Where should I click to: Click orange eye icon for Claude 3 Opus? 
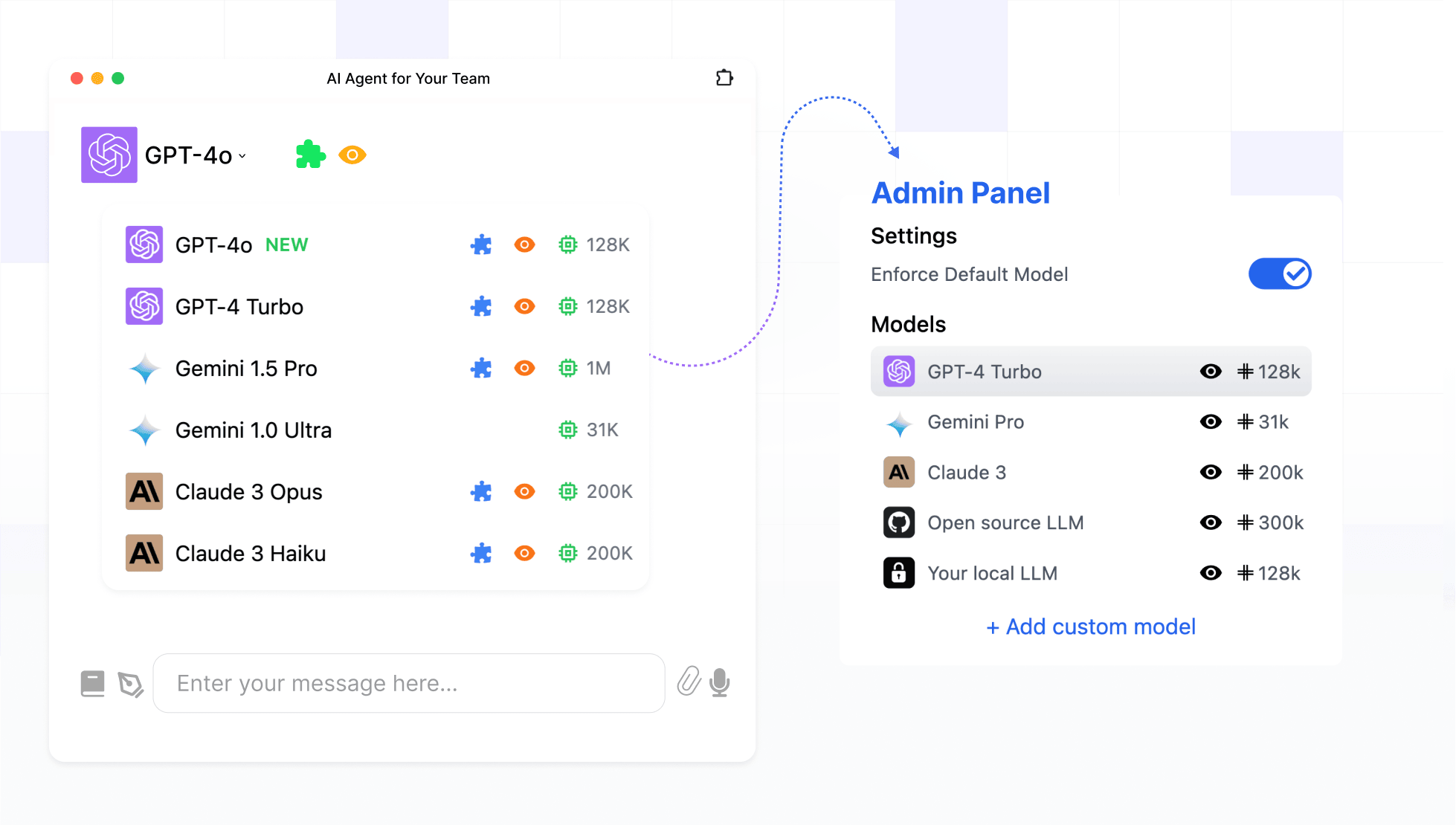point(525,491)
